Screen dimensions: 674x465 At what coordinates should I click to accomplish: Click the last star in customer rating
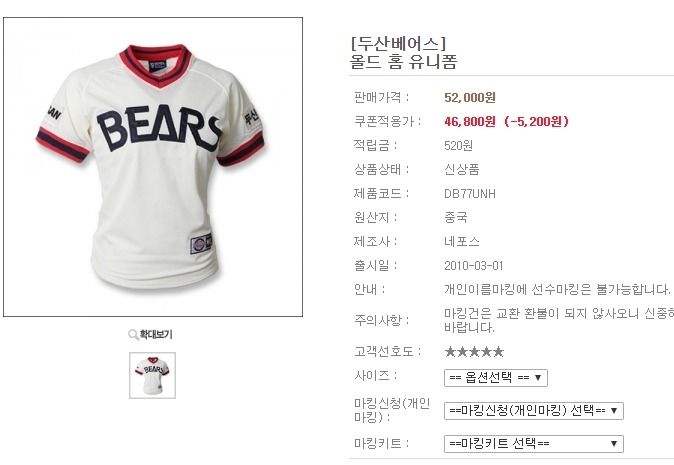(x=498, y=352)
